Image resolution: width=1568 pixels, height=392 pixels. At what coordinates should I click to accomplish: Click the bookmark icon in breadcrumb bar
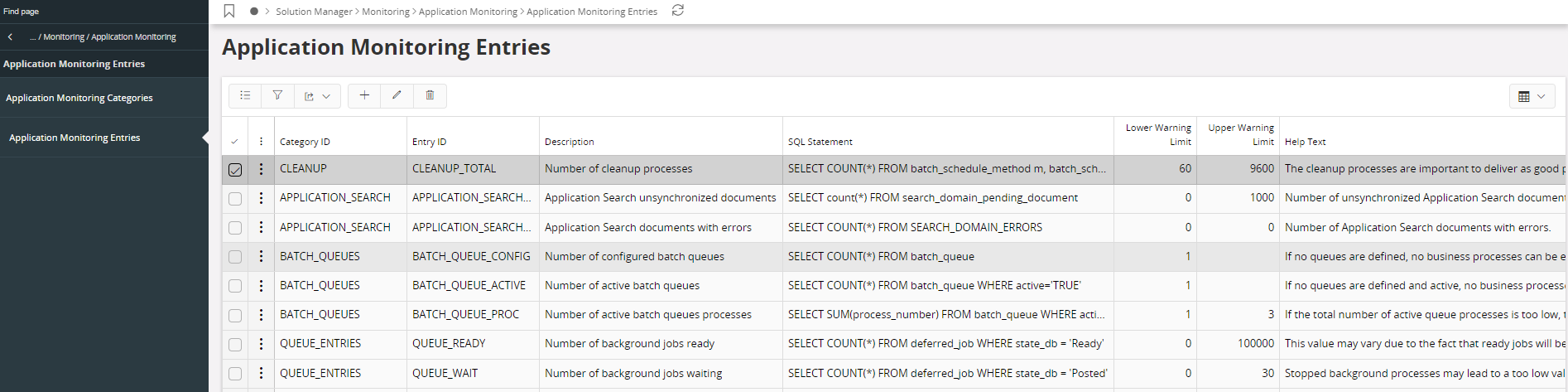(x=229, y=11)
